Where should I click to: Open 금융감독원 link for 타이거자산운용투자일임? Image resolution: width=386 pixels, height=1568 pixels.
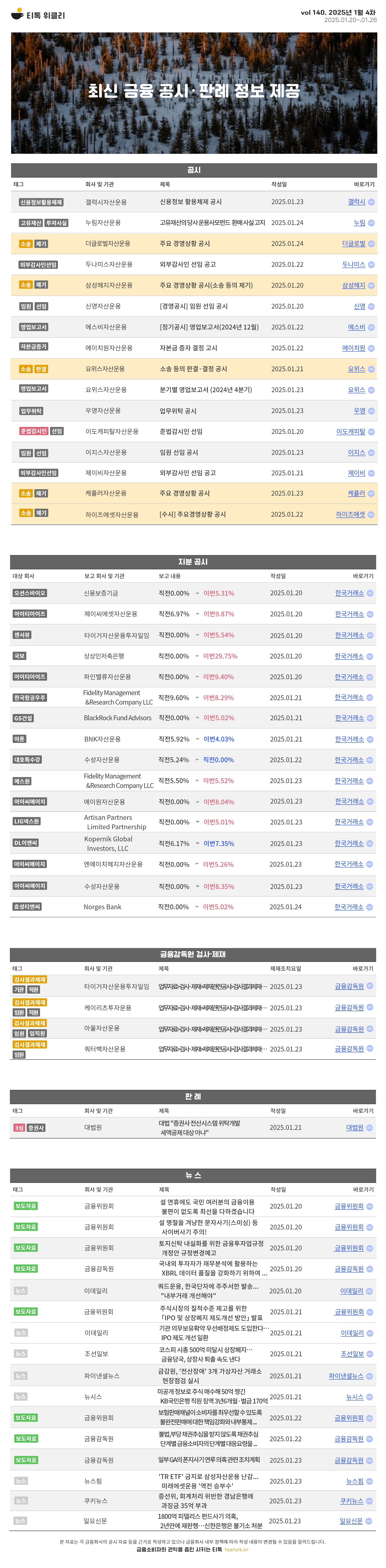349,986
